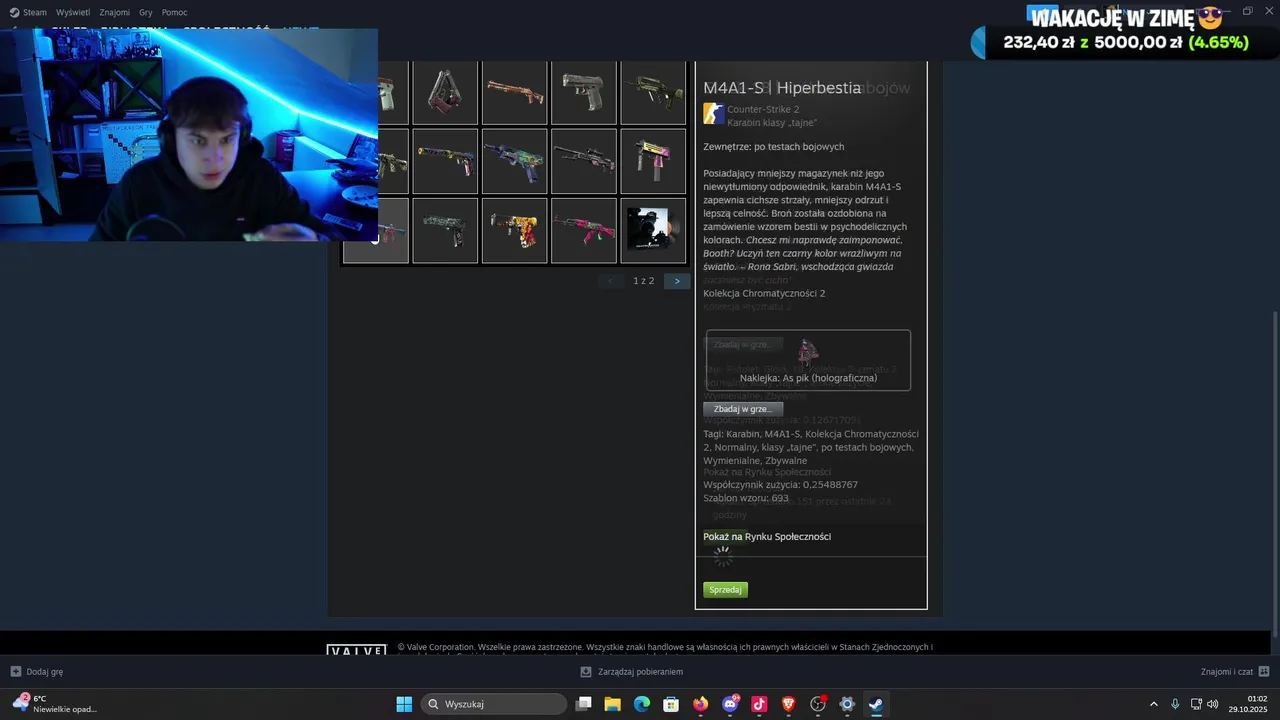The width and height of the screenshot is (1280, 720).
Task: Click the green Sprzedaj button
Action: [x=725, y=590]
